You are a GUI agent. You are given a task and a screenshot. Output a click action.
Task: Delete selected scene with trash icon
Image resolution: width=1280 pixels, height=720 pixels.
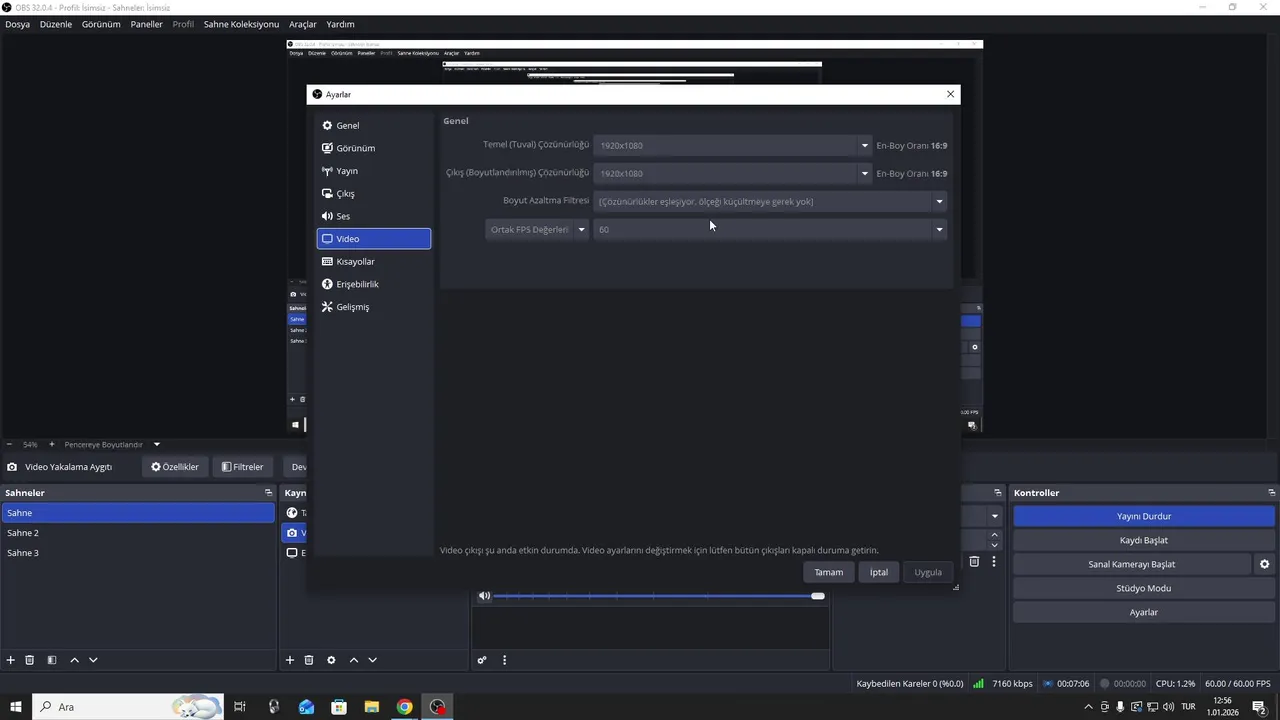click(30, 660)
